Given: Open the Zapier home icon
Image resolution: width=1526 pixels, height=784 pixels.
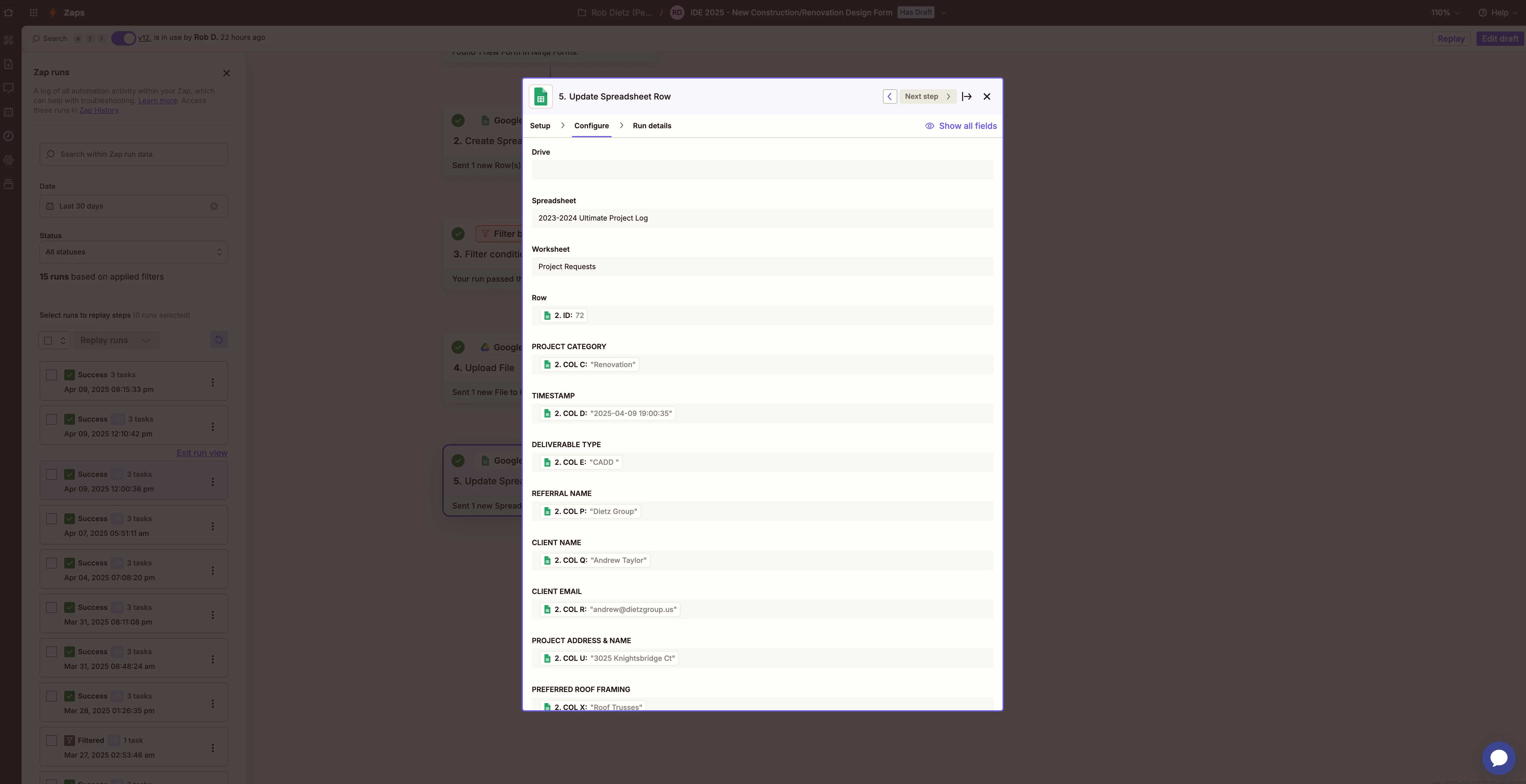Looking at the screenshot, I should coord(8,12).
